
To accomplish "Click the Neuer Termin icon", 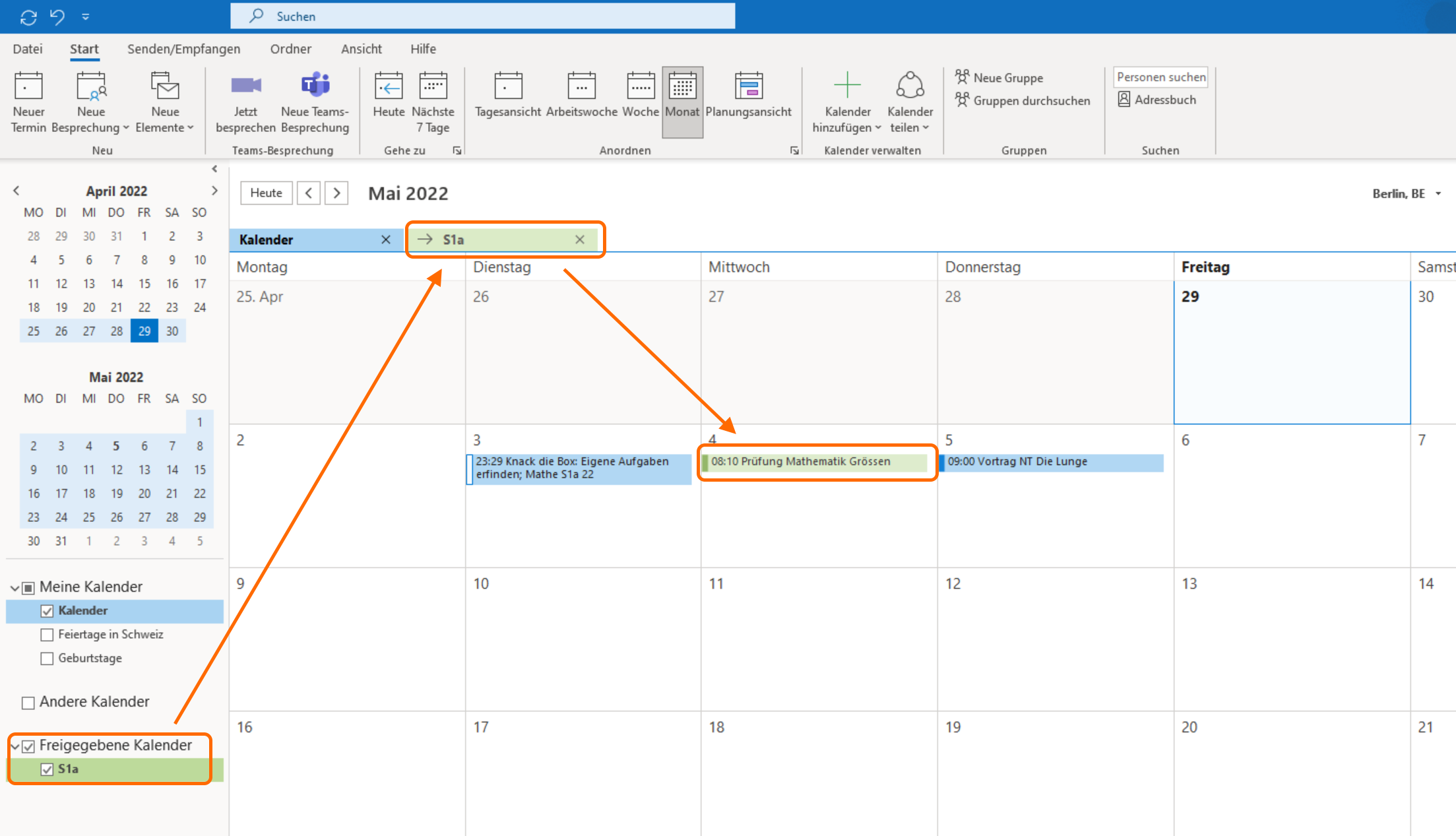I will coord(28,86).
